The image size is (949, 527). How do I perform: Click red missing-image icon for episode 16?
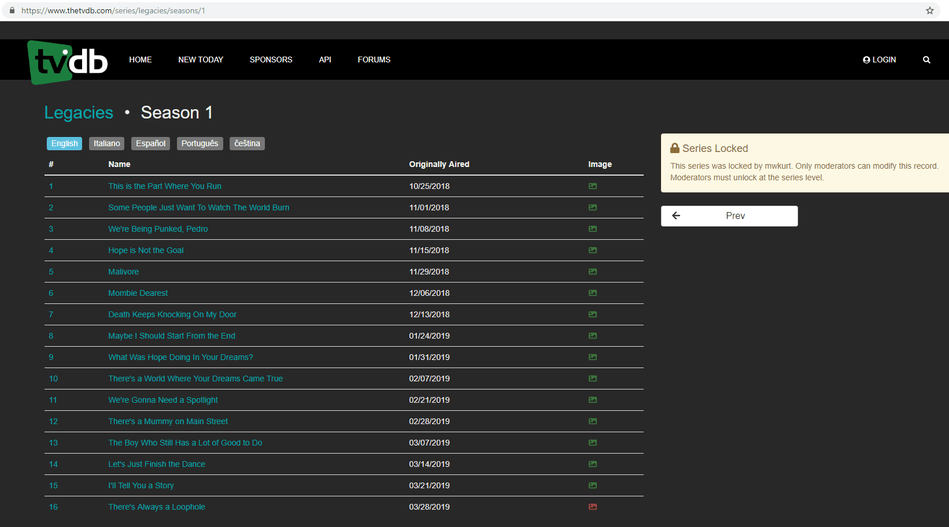click(x=593, y=507)
